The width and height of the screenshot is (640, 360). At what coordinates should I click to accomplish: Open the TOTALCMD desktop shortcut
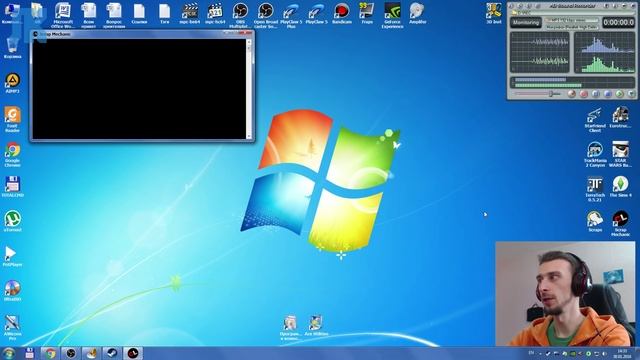(12, 187)
